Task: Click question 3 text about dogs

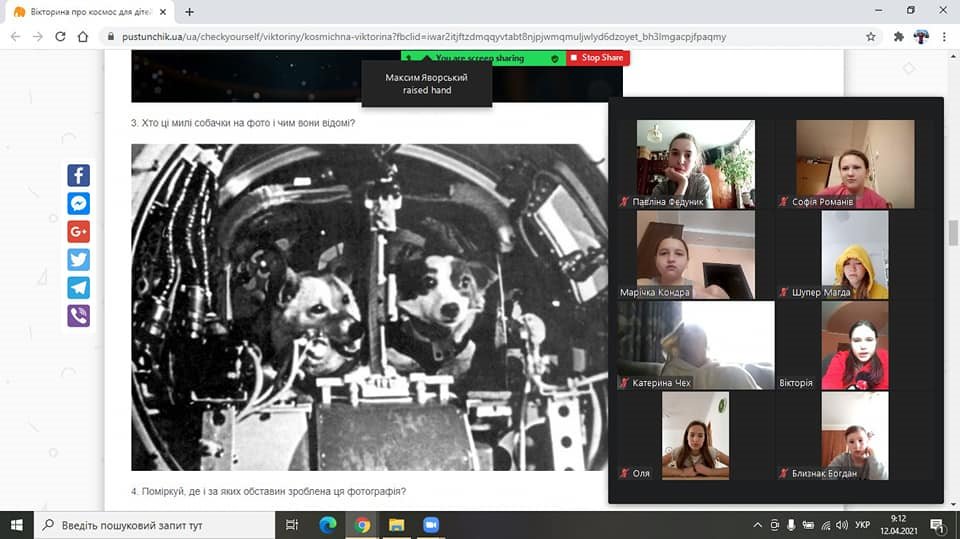Action: click(x=243, y=123)
